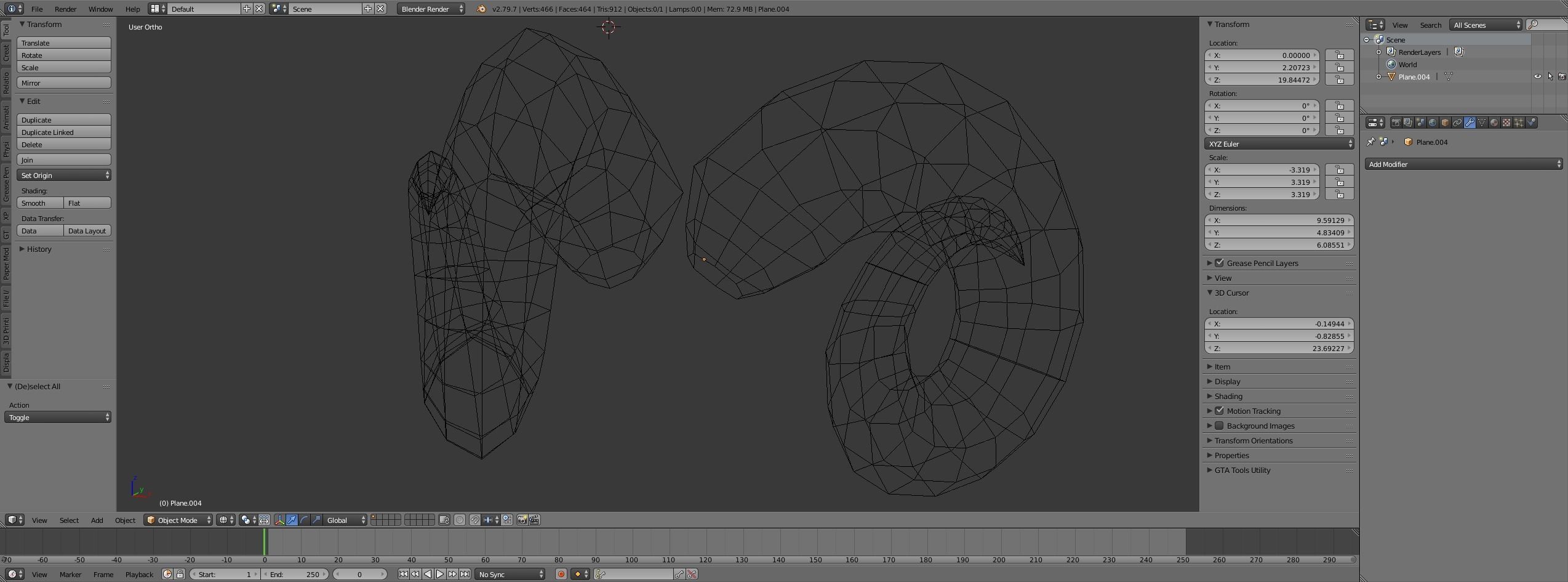Click the Blender logo in the info bar
This screenshot has height=582, width=1568.
pos(481,9)
